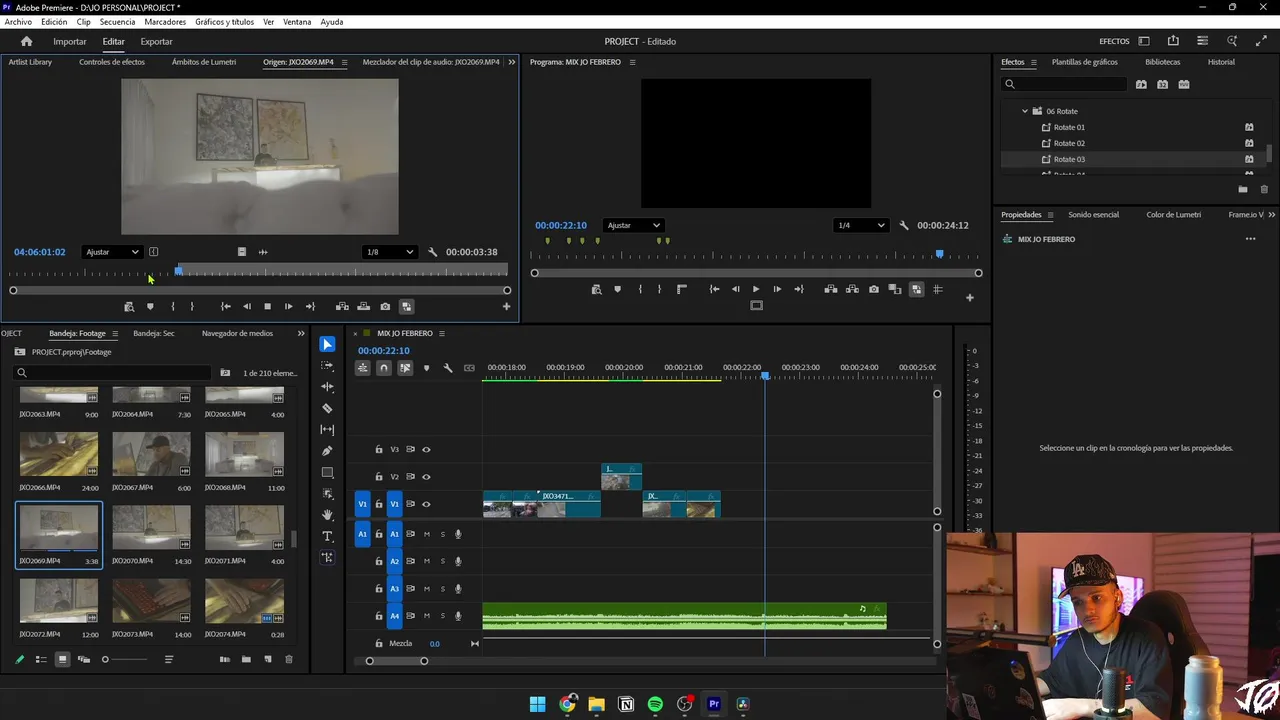The width and height of the screenshot is (1280, 720).
Task: Click Source monitor playhead on scrub bar
Action: 179,271
